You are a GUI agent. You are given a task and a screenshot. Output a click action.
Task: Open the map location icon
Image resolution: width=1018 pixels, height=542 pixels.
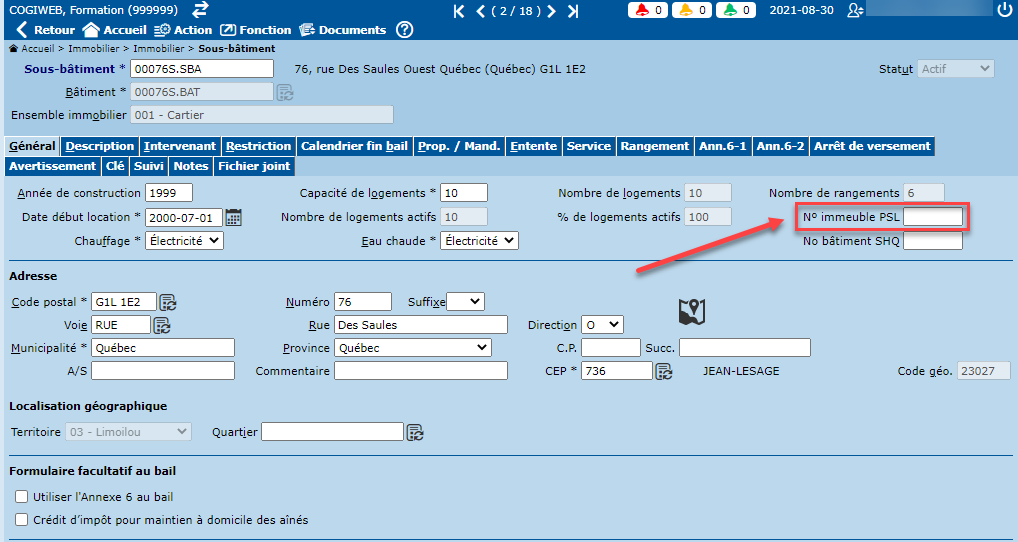coord(692,312)
